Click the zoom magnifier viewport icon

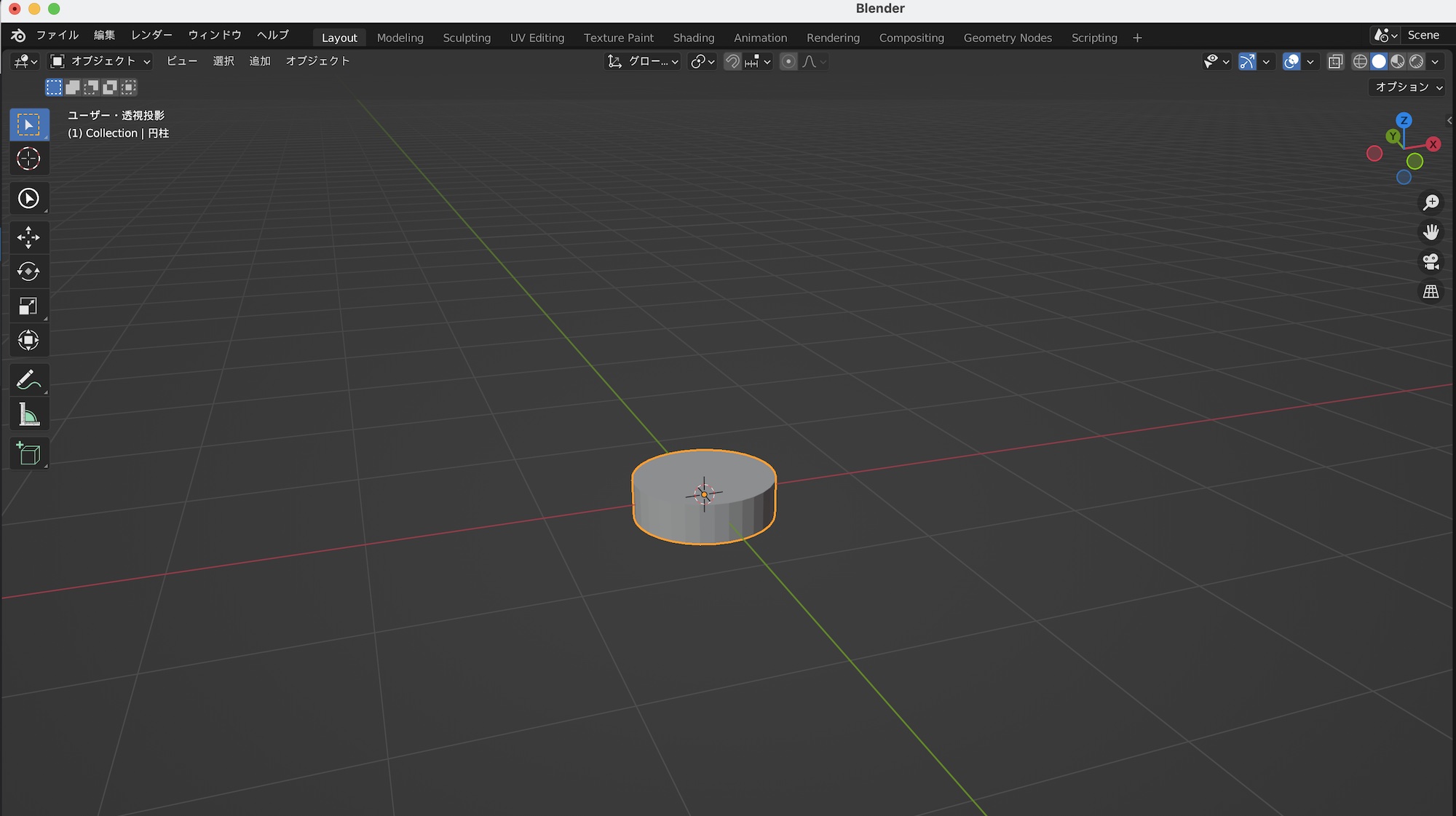click(x=1431, y=202)
